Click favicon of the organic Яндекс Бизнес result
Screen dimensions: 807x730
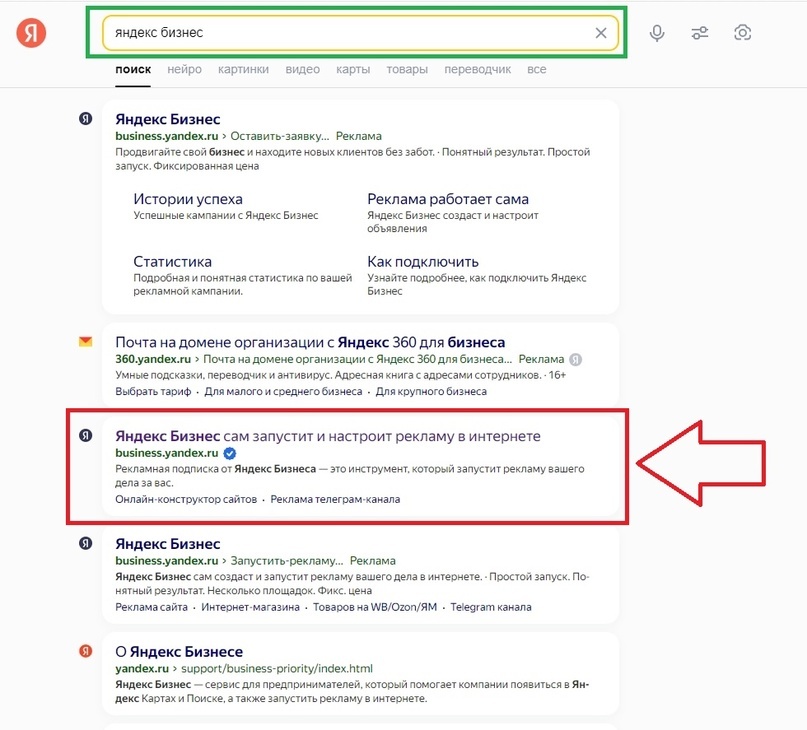[x=85, y=436]
